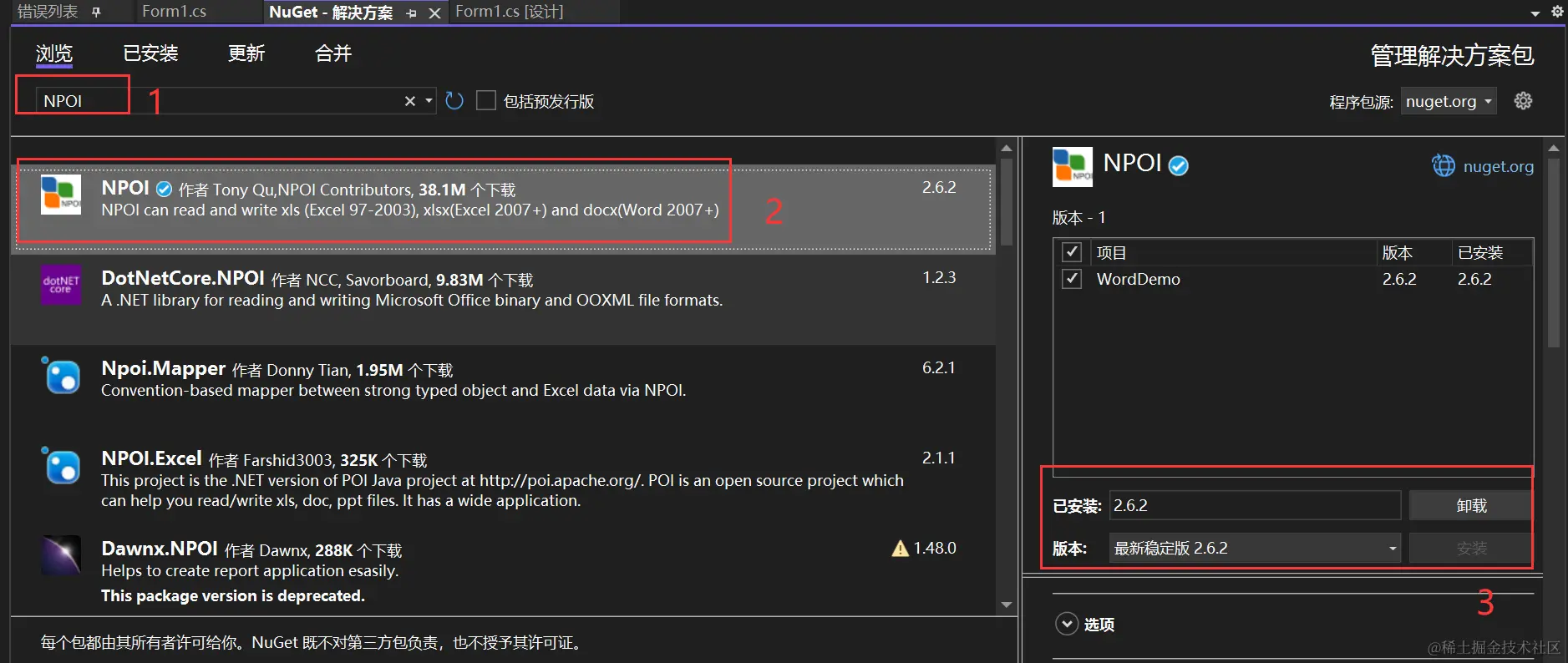Open the version selection dropdown
Image resolution: width=1568 pixels, height=663 pixels.
tap(1255, 548)
